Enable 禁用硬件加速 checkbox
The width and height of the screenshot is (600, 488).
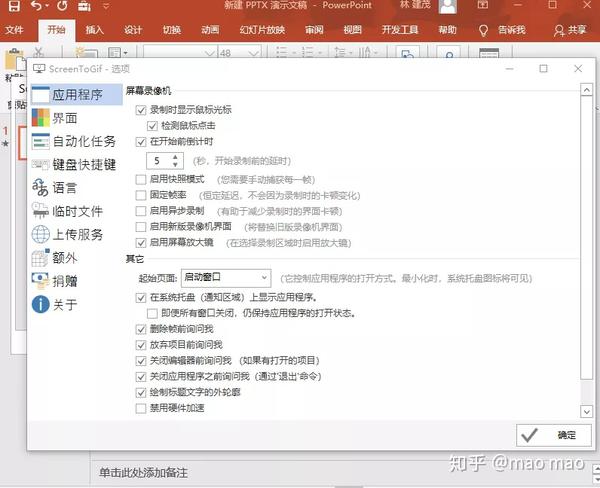tap(141, 408)
